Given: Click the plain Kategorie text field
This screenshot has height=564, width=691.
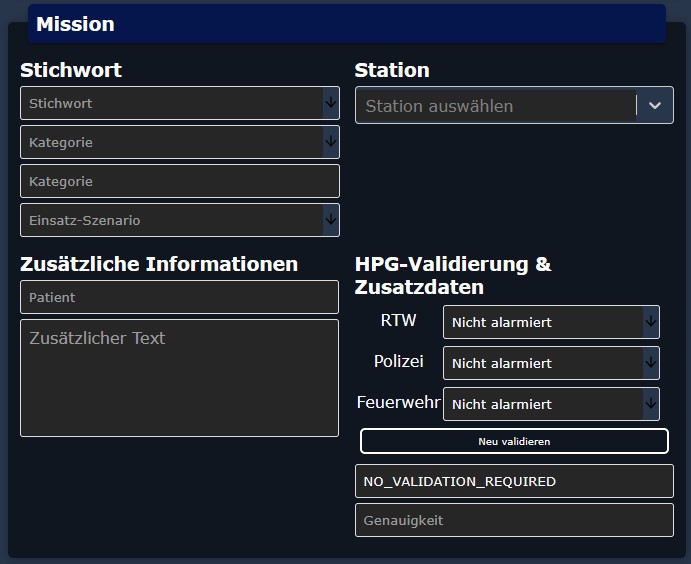Looking at the screenshot, I should (x=180, y=181).
